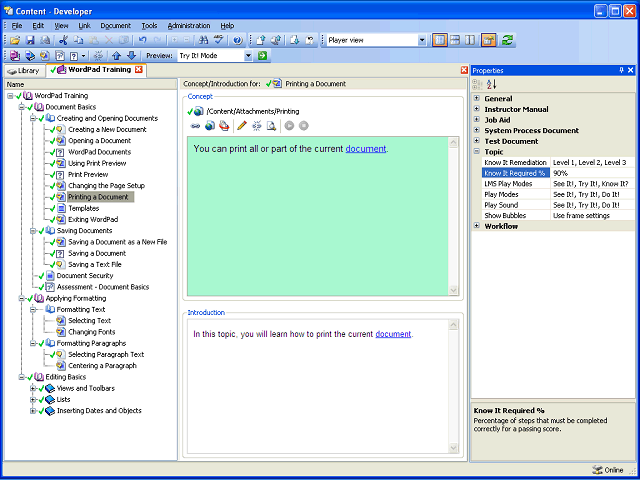The image size is (640, 480).
Task: Switch to the Library tab
Action: tap(24, 71)
